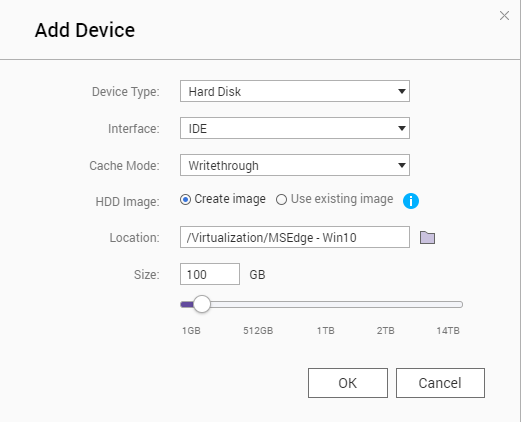
Task: Click the Device Type dropdown arrow
Action: (x=402, y=91)
